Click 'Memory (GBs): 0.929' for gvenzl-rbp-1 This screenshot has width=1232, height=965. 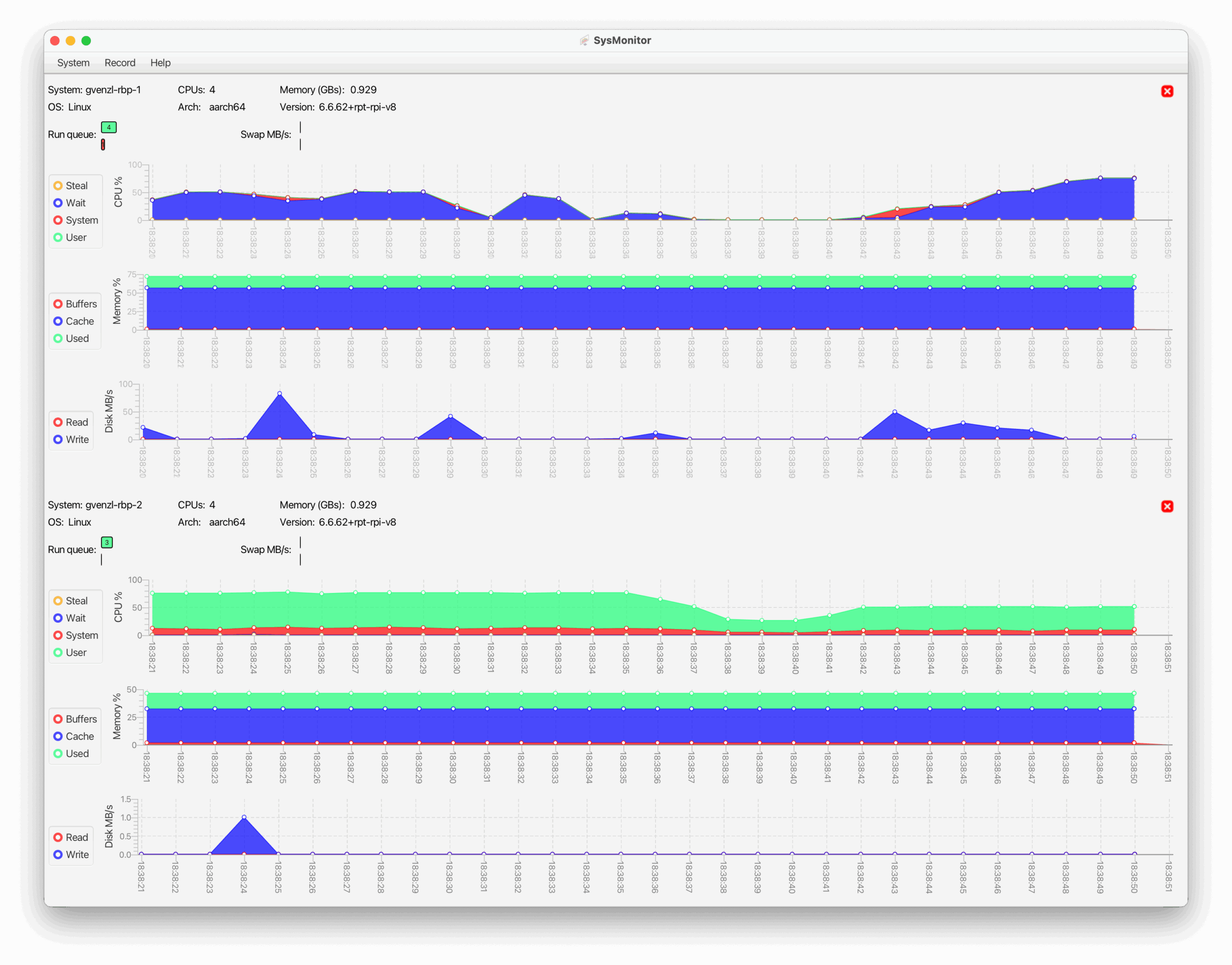[328, 90]
